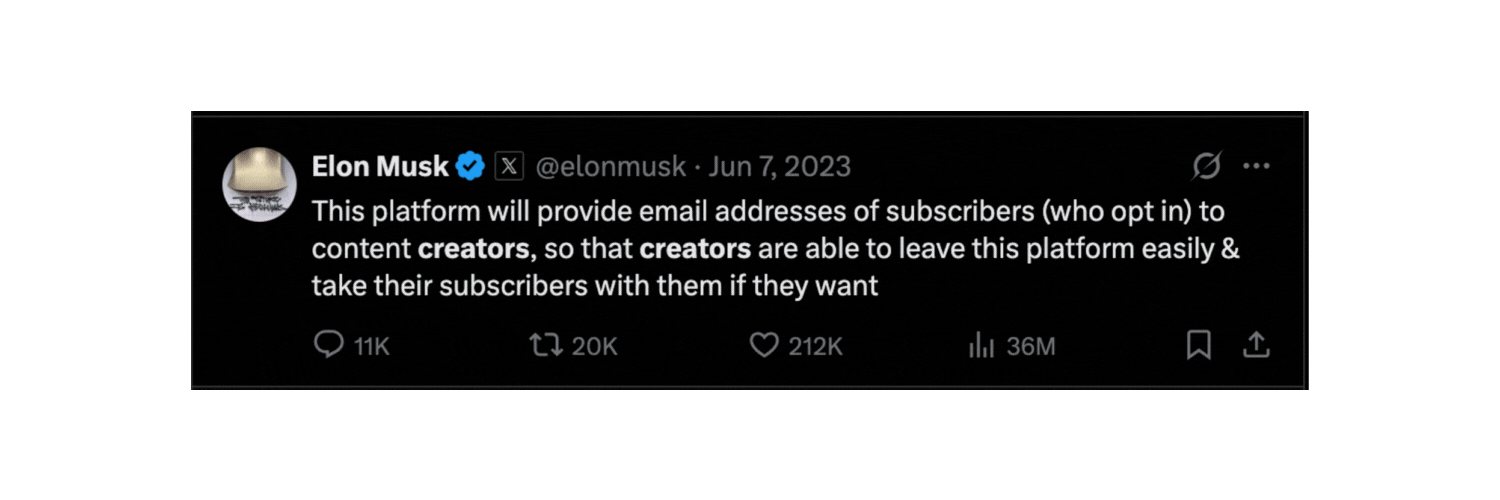
Task: Like the tweet with the heart icon
Action: pyautogui.click(x=764, y=345)
